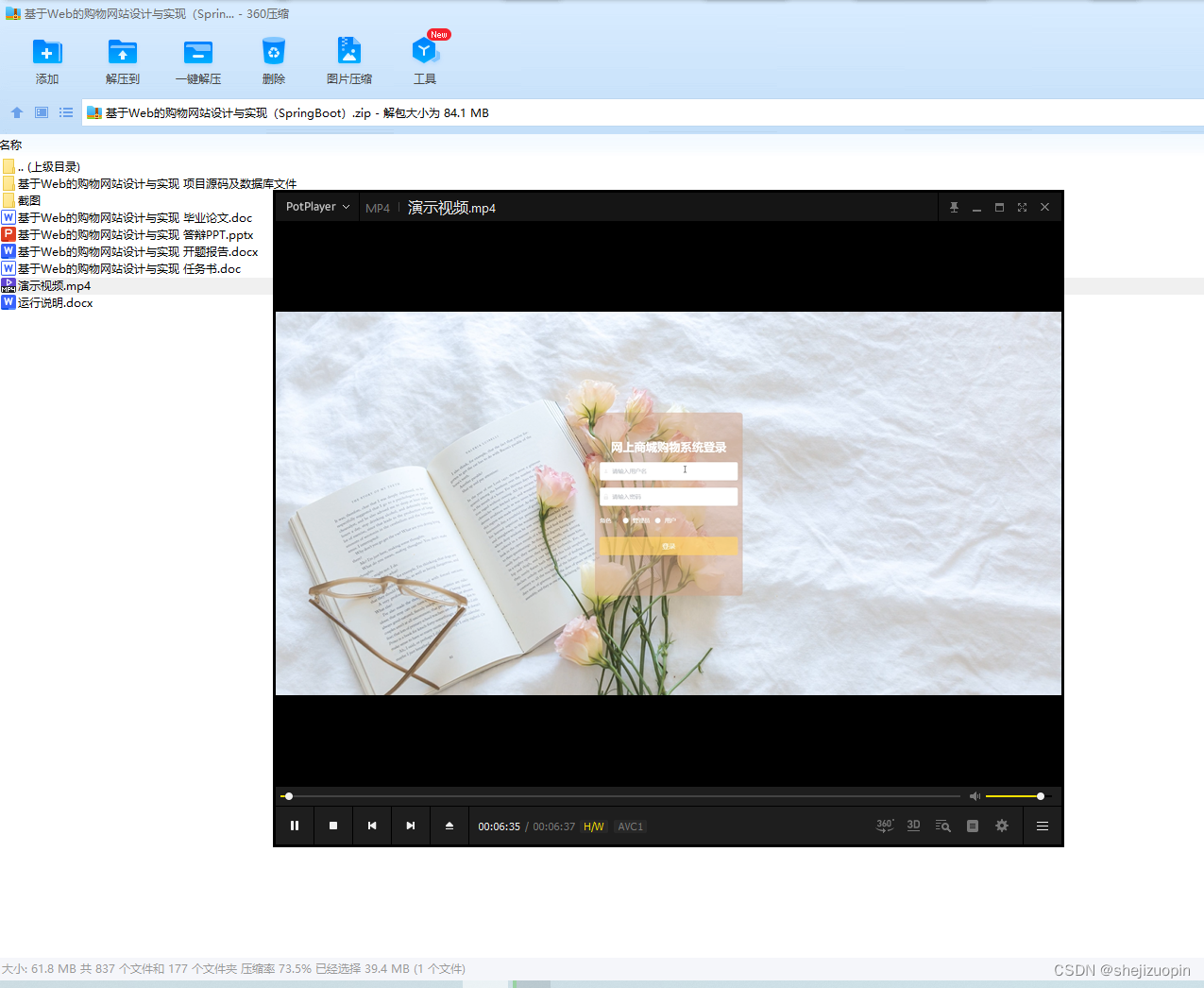Viewport: 1204px width, 988px height.
Task: Click the video seek progress bar
Action: (621, 796)
